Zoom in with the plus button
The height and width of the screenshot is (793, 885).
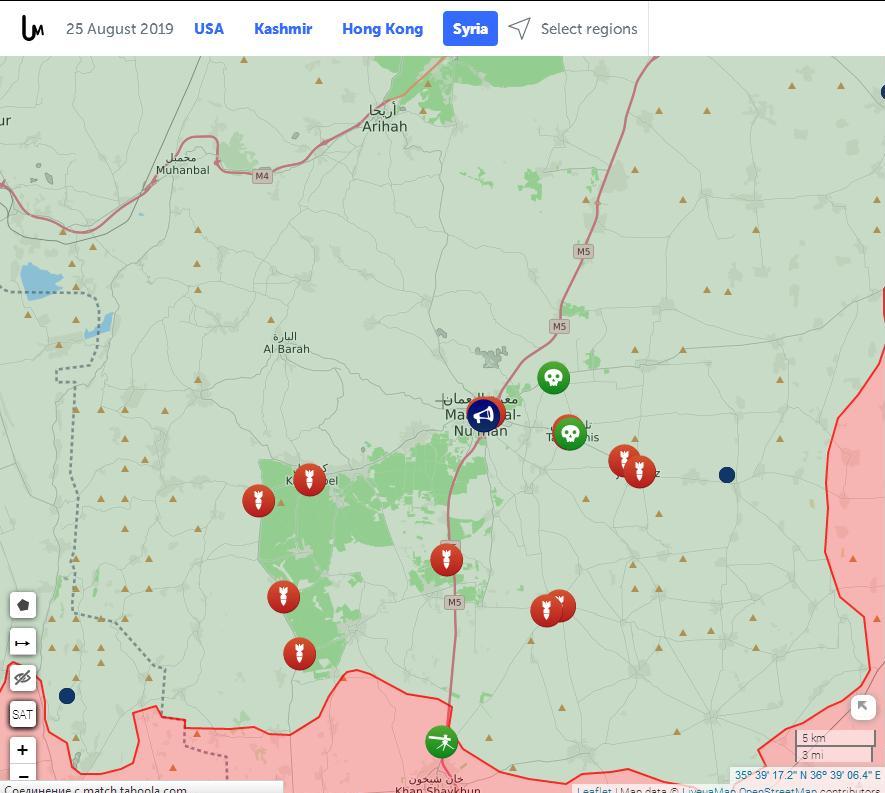point(23,750)
